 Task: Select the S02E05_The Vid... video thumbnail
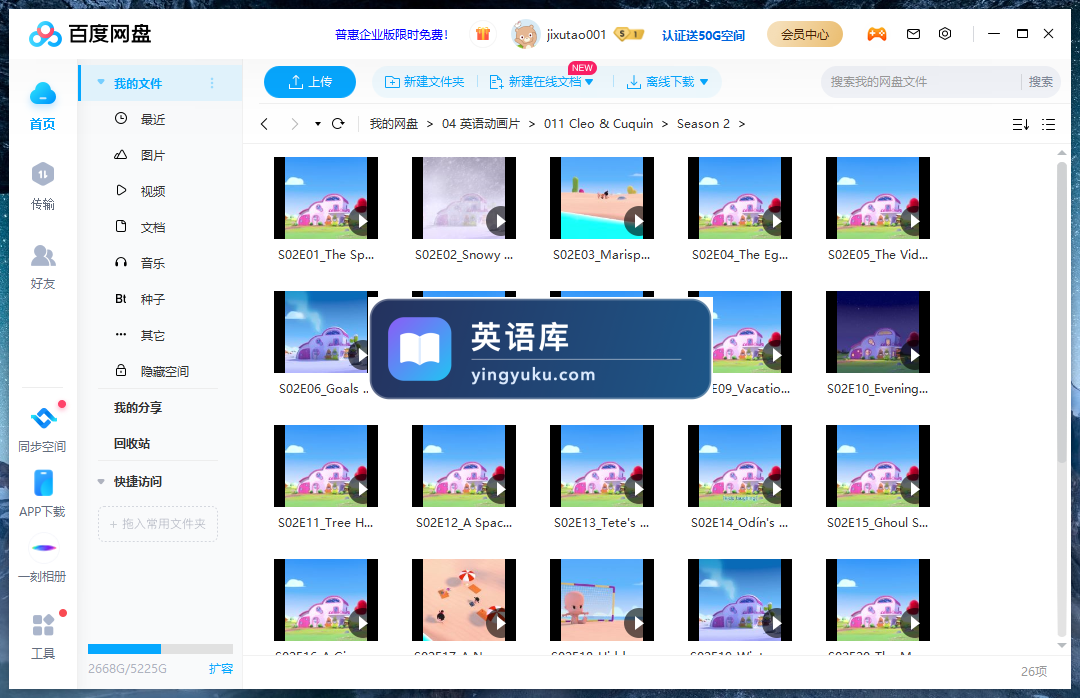(x=878, y=198)
